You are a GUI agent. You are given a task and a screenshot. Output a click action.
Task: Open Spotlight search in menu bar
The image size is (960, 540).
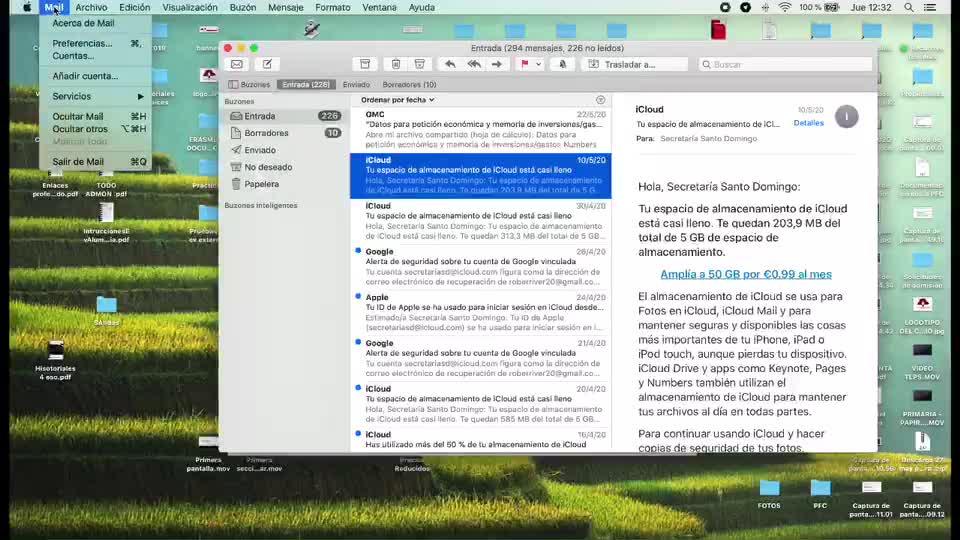[x=909, y=7]
